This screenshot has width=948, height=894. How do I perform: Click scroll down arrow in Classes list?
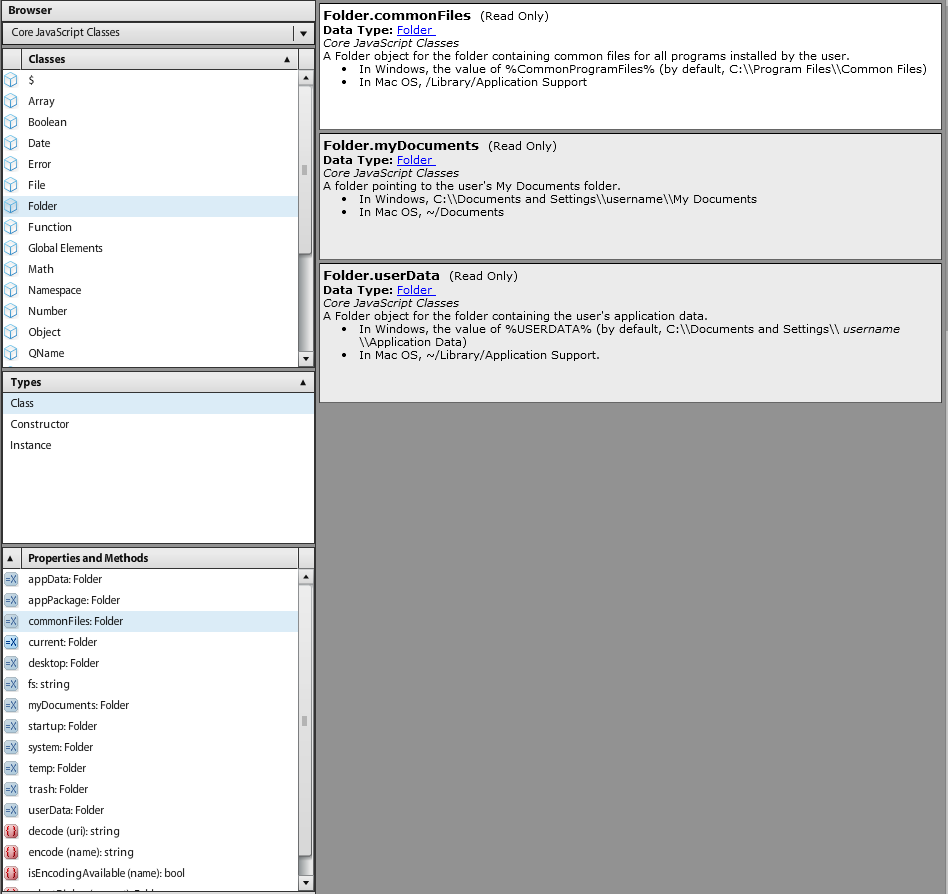[306, 358]
